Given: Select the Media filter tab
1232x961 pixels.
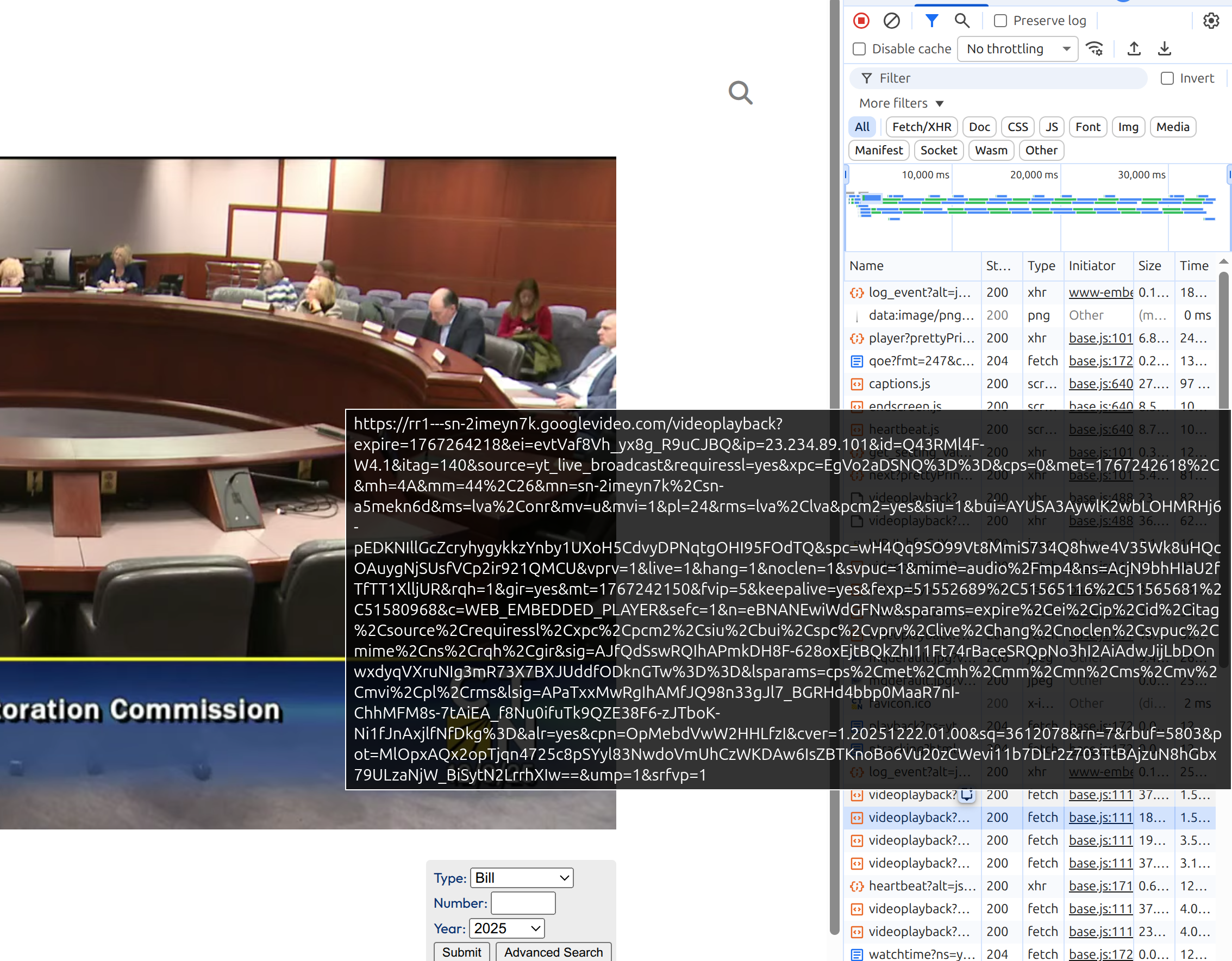Looking at the screenshot, I should [x=1172, y=127].
